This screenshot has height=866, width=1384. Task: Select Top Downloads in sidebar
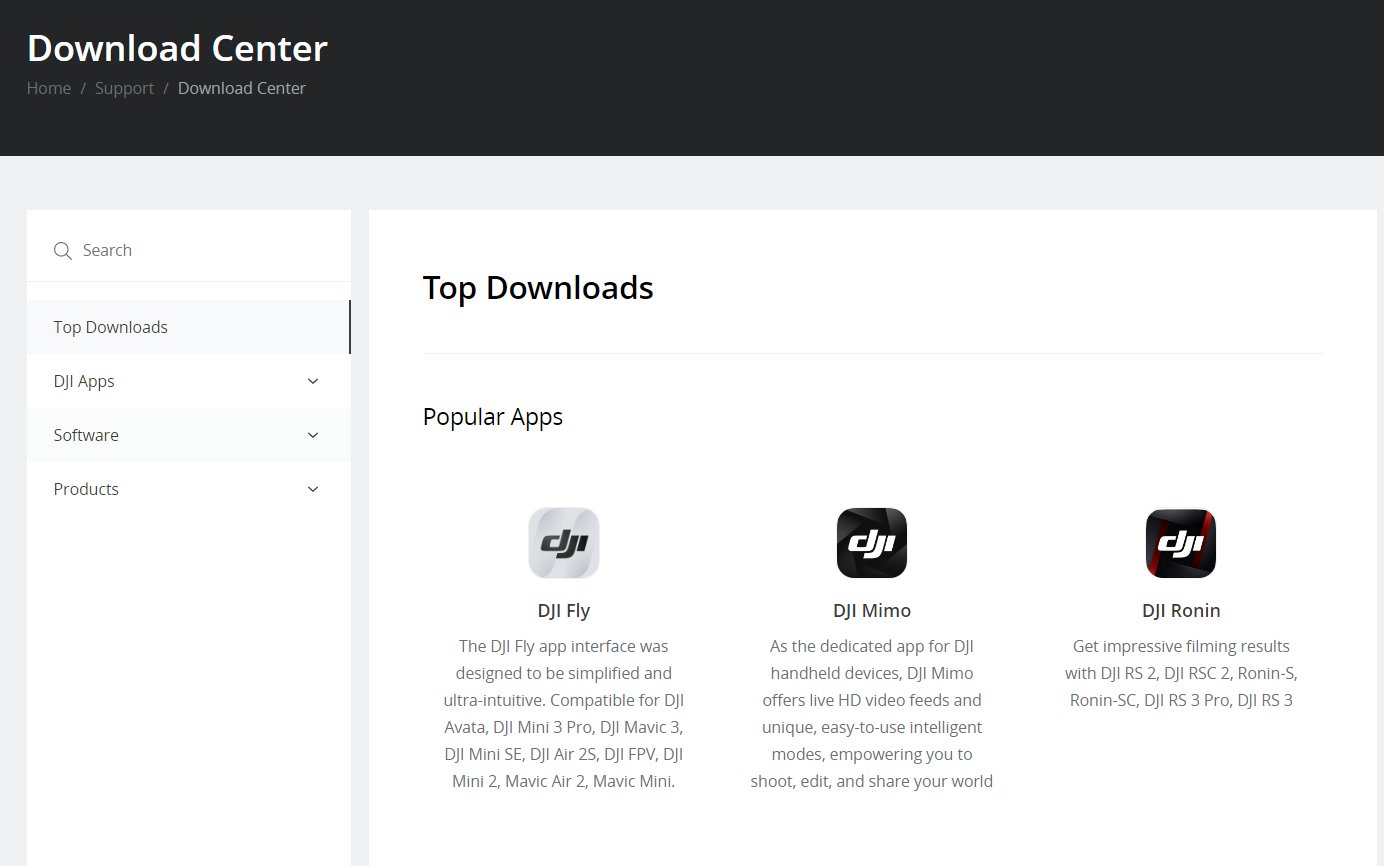[189, 327]
